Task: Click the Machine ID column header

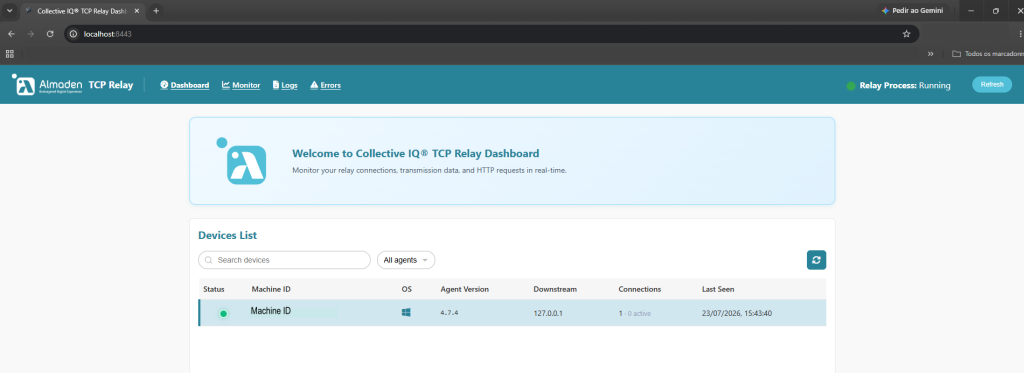Action: coord(271,289)
